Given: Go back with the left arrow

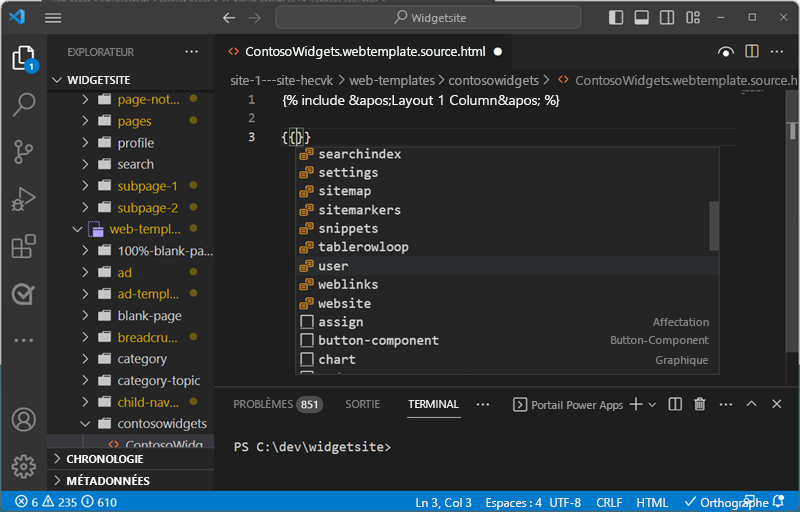Looking at the screenshot, I should coord(229,18).
